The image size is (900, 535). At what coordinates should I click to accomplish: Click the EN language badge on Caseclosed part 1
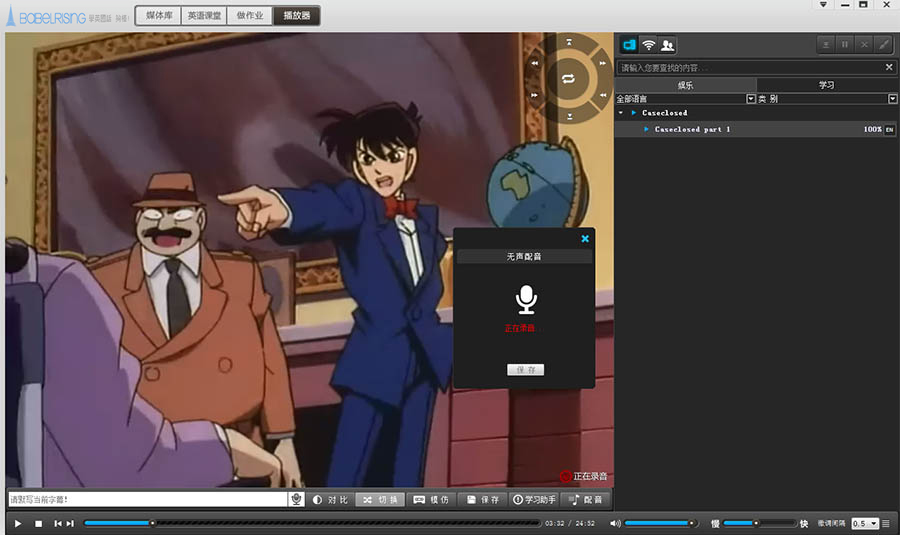coord(890,130)
